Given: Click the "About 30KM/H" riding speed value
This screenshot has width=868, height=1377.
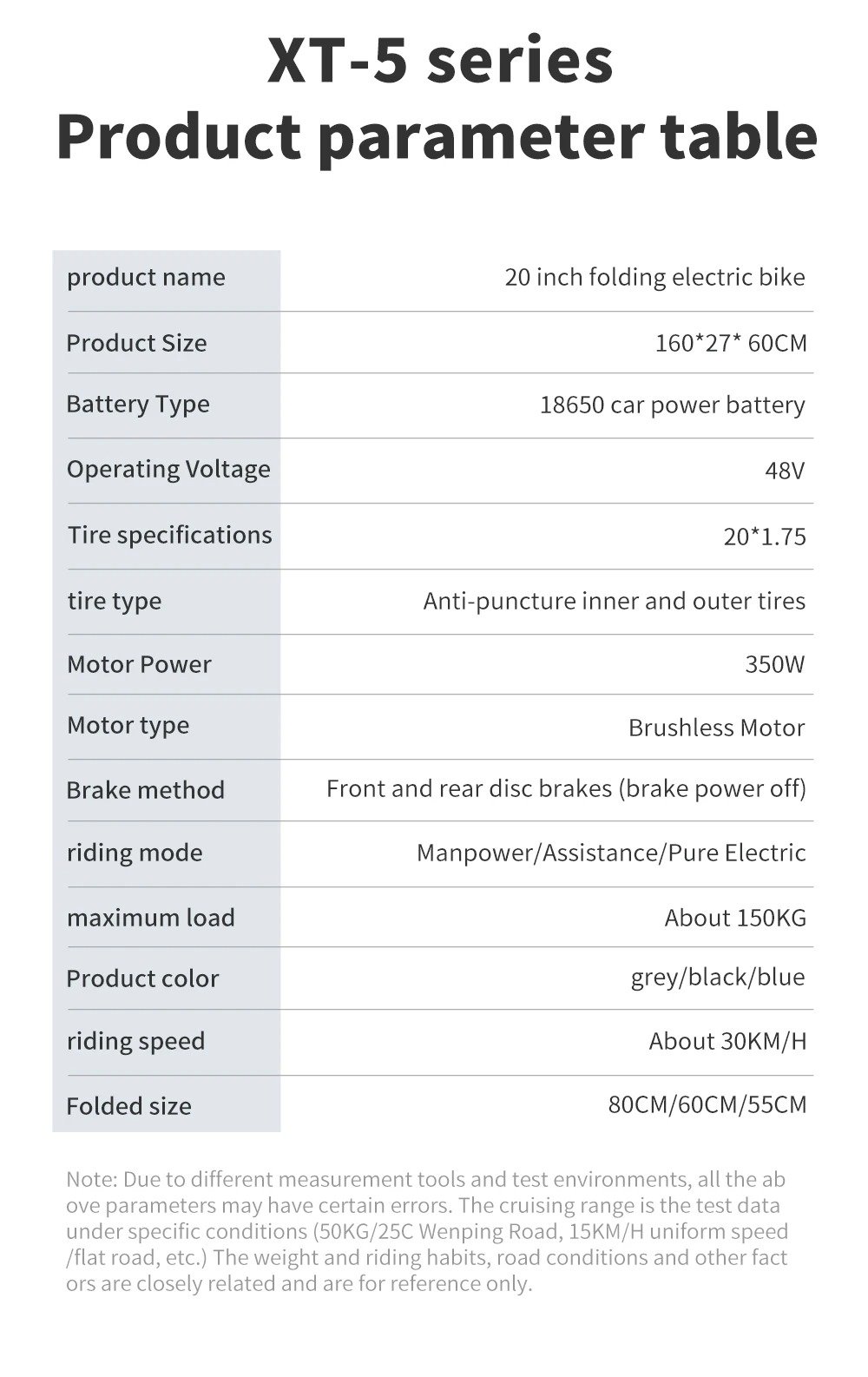Looking at the screenshot, I should point(727,1041).
